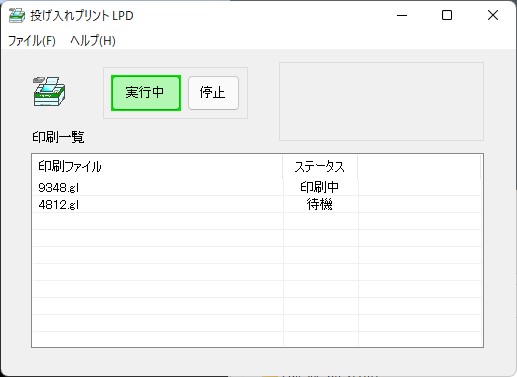Click the 待機 status cell
The width and height of the screenshot is (517, 377).
click(319, 204)
